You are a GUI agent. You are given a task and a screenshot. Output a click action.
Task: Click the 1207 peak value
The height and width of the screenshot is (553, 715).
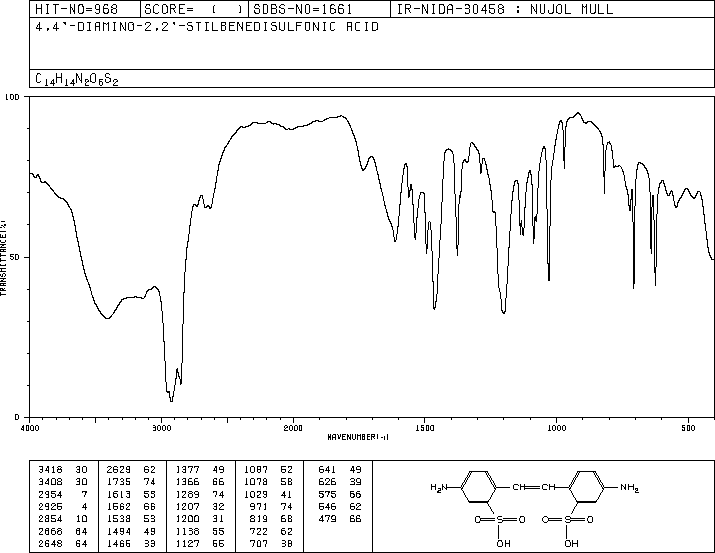pyautogui.click(x=187, y=506)
